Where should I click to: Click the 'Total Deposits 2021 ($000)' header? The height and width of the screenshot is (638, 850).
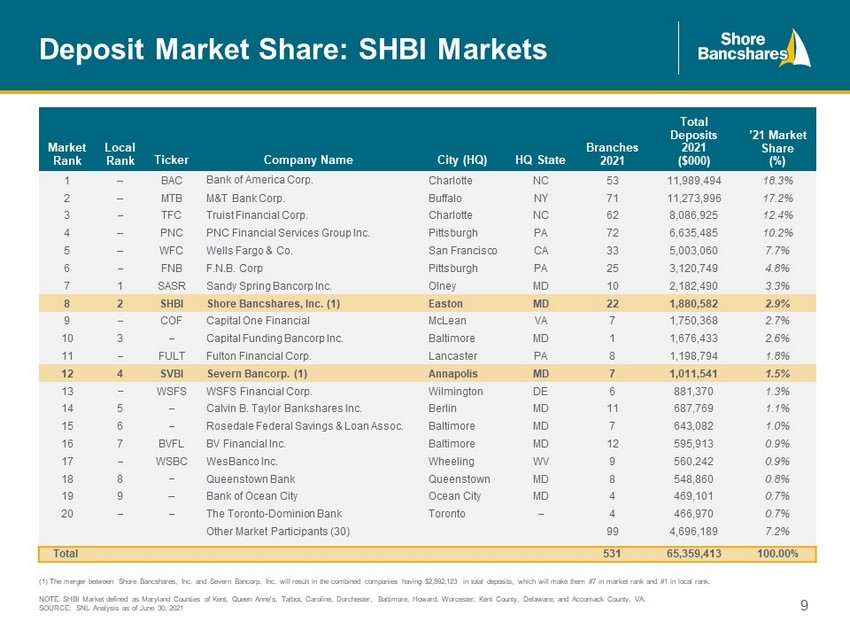[x=693, y=141]
